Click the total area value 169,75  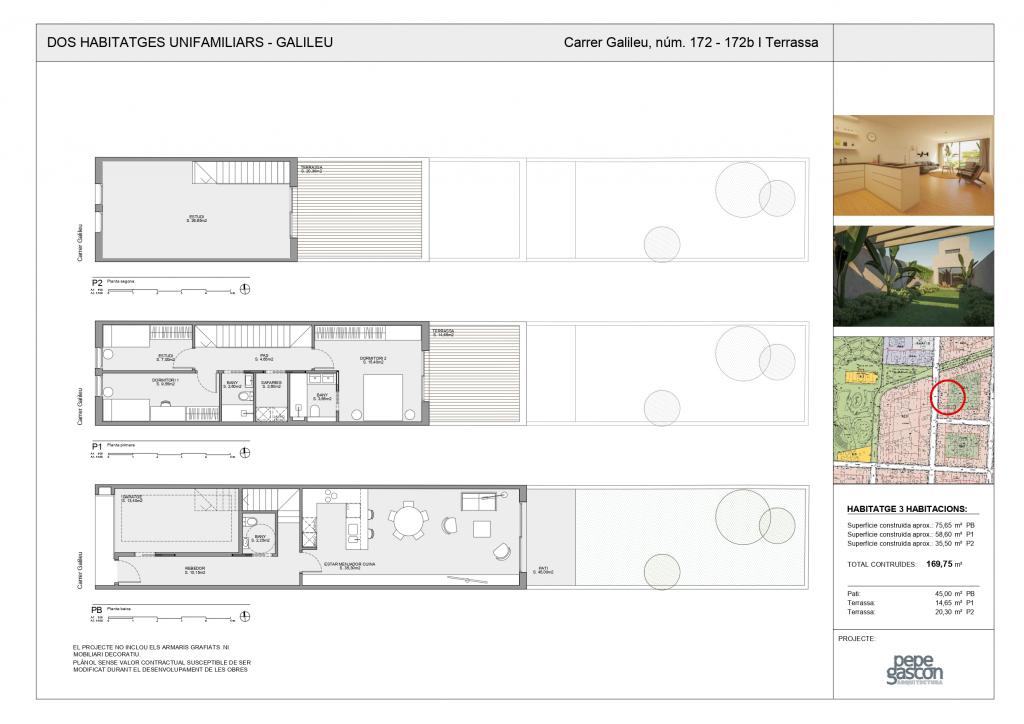click(x=938, y=565)
